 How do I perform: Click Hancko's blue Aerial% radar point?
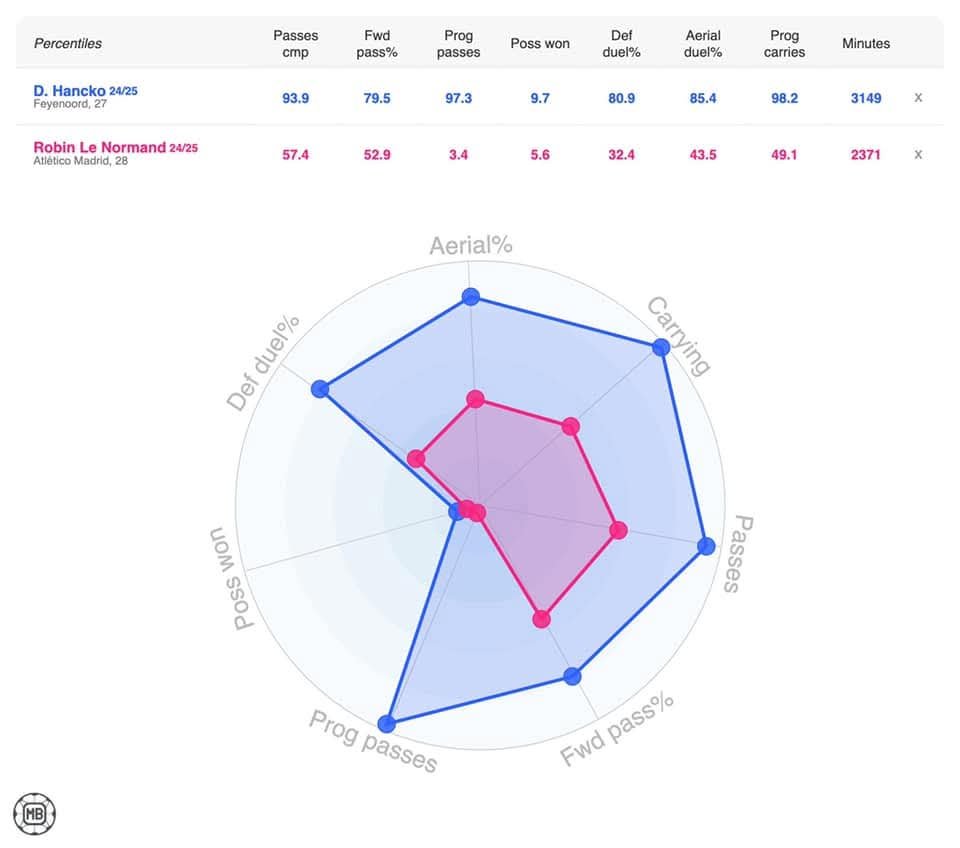470,296
